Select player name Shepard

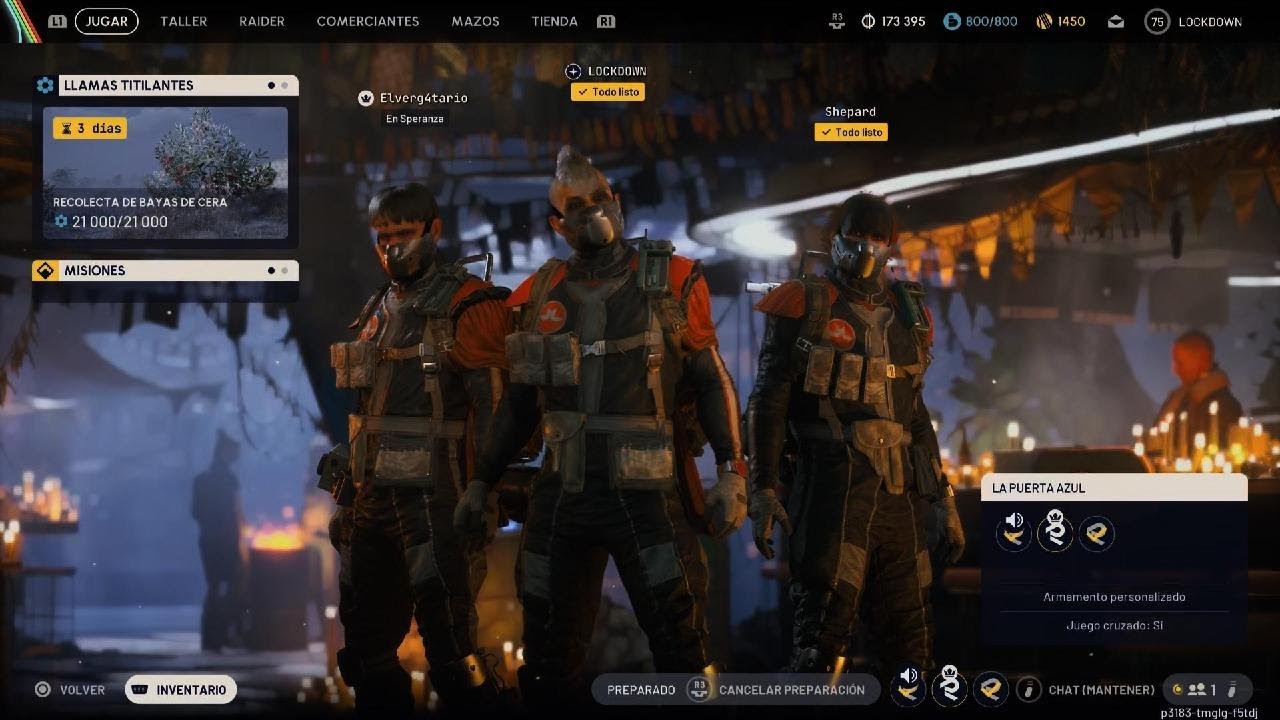point(850,112)
